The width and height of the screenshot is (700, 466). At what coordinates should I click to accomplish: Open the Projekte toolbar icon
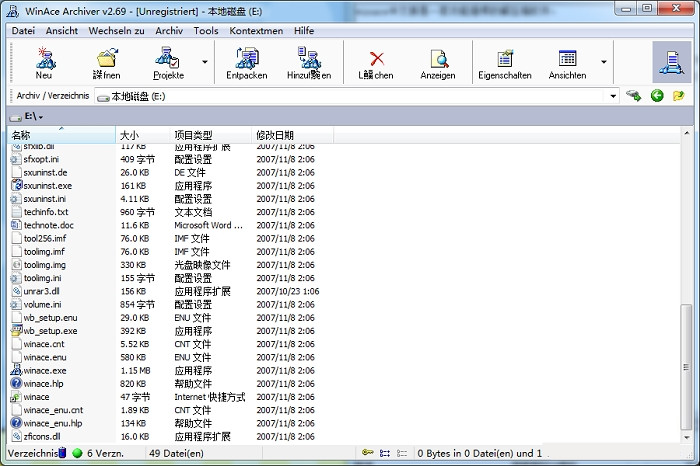tap(167, 58)
